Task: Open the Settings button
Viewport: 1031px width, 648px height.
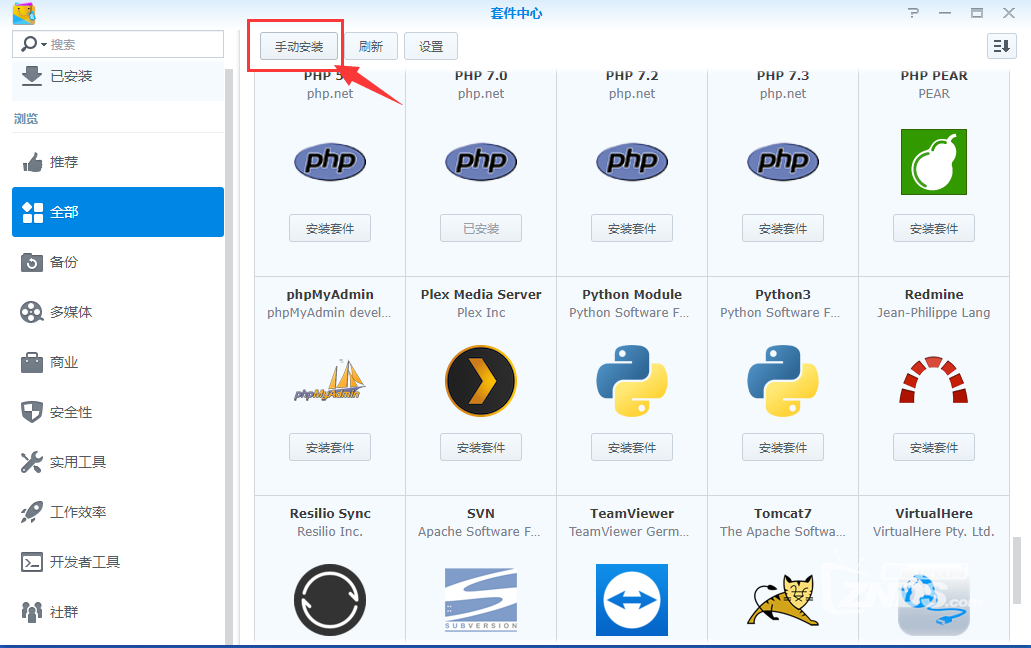Action: [431, 47]
